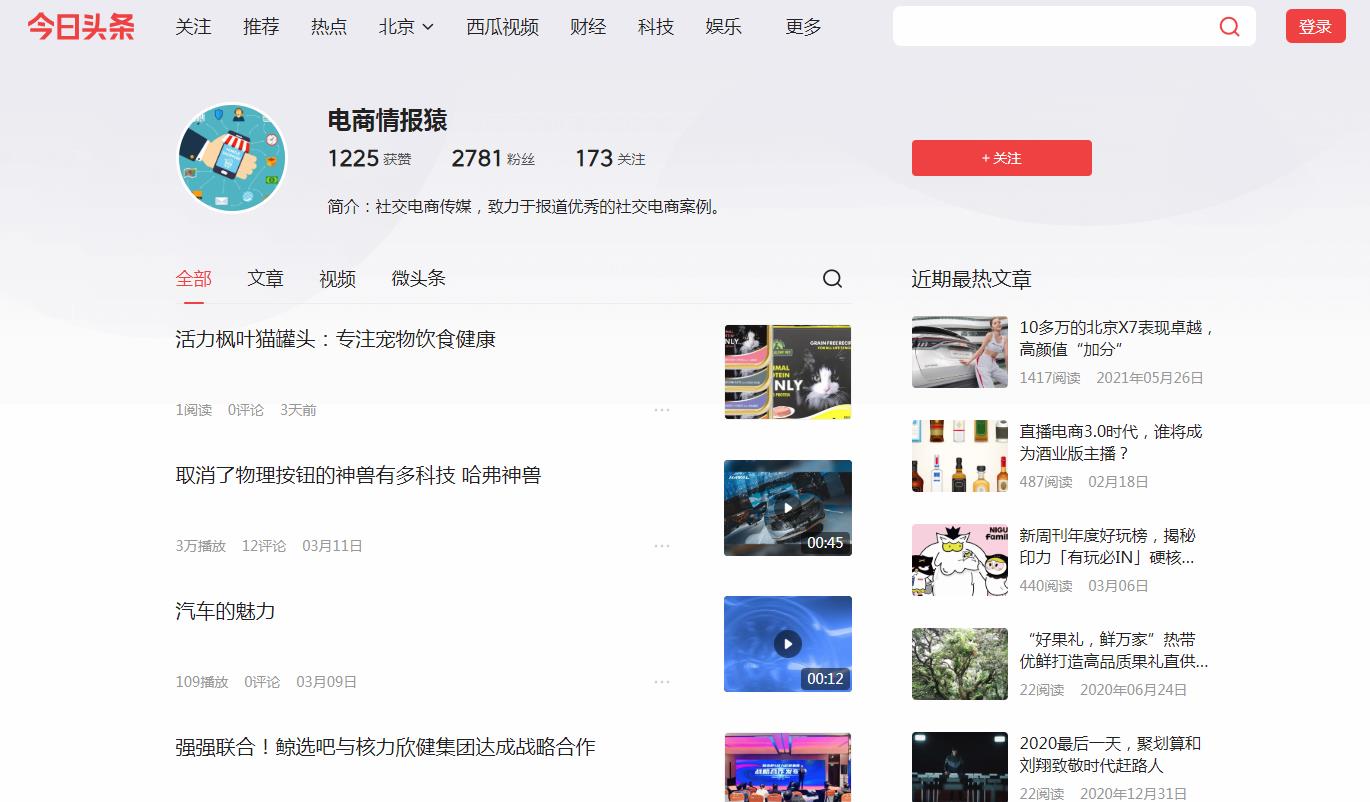Click the dark thumbnail of 2020最后一天 article
Screen dimensions: 1370x802
click(x=960, y=767)
